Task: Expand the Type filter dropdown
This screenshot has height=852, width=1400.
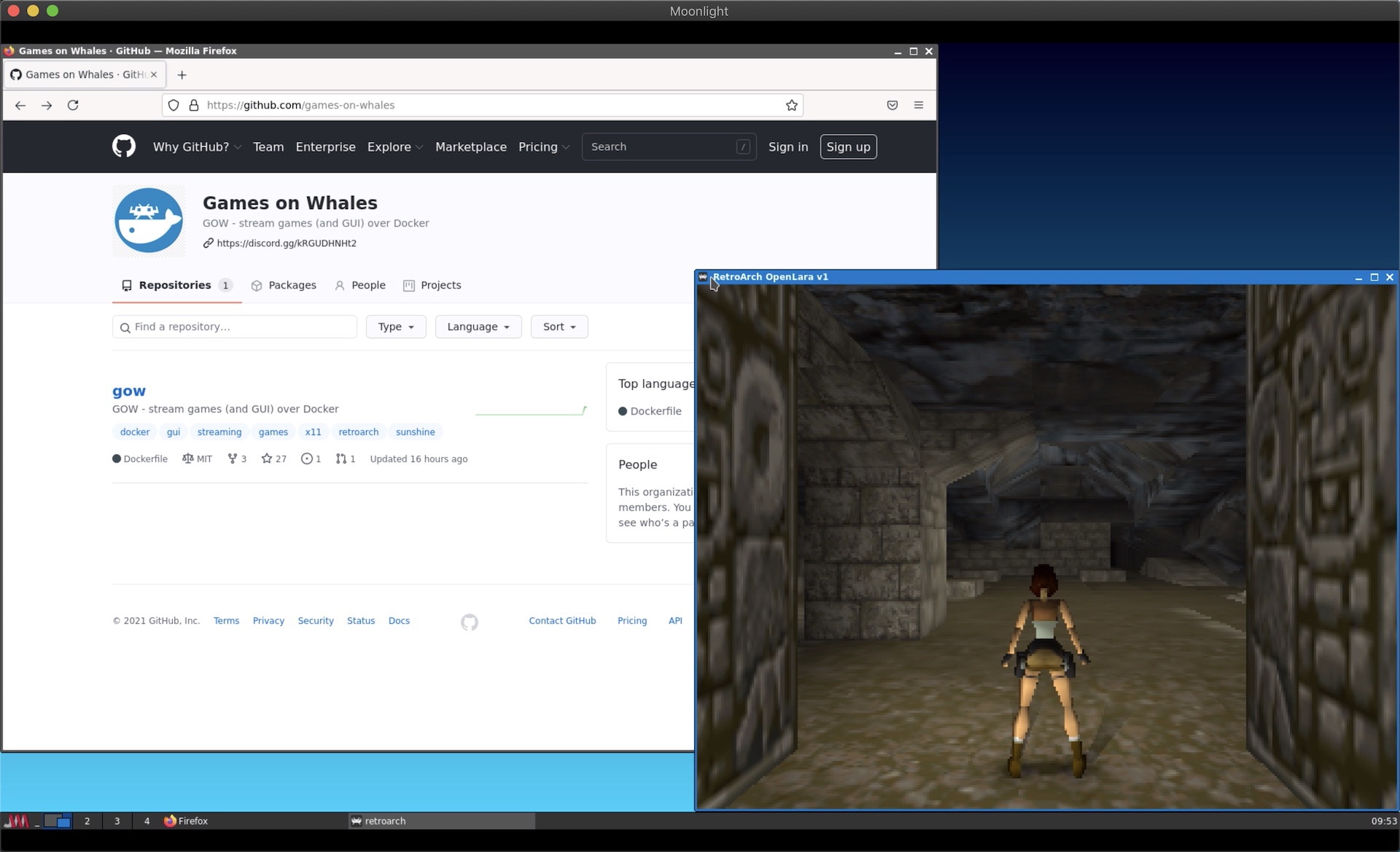Action: (x=395, y=326)
